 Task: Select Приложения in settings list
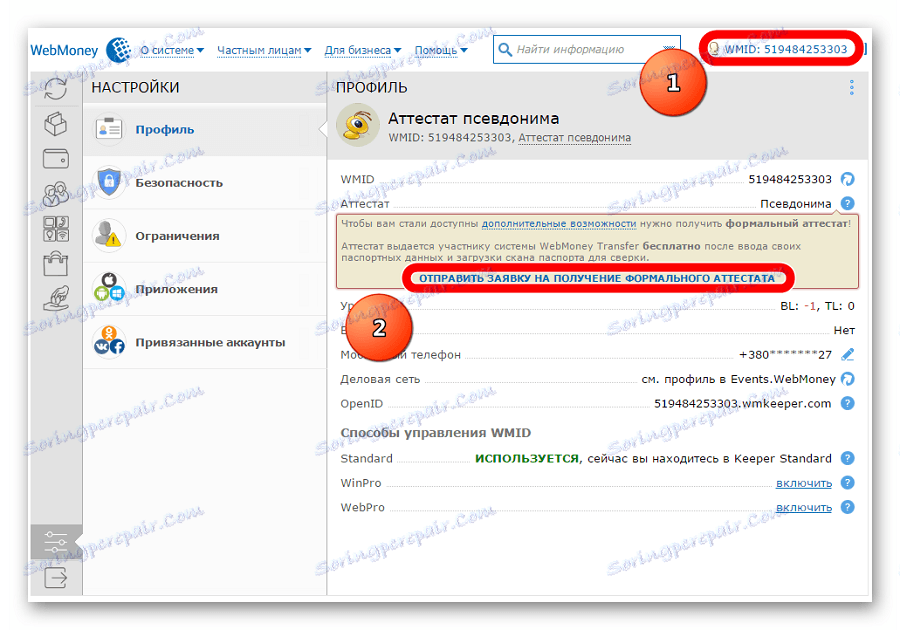coord(205,289)
